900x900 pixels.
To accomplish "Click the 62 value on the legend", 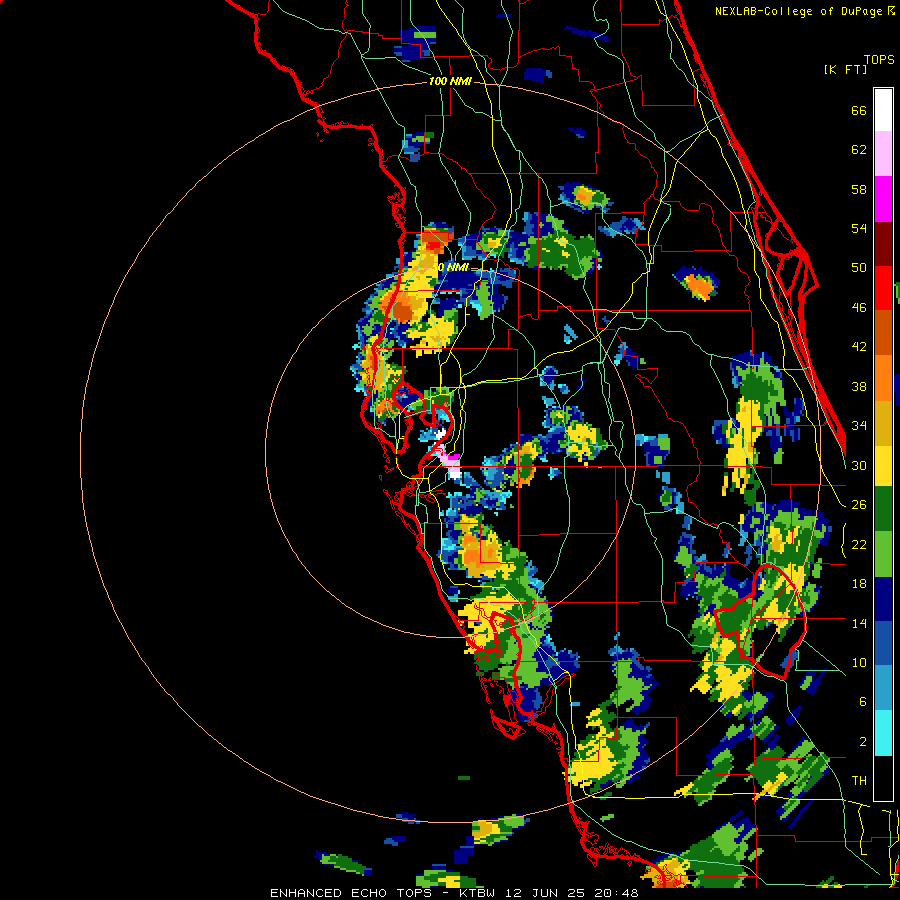I will pos(859,150).
